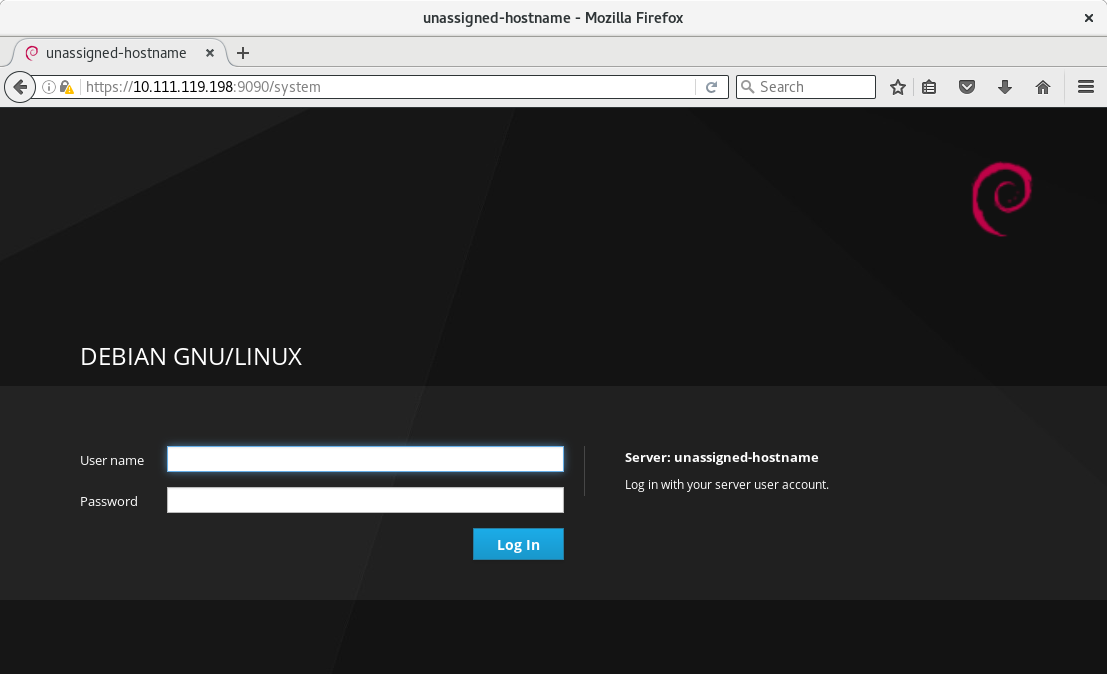Click the insecure connection padlock warning icon
Image resolution: width=1107 pixels, height=674 pixels.
(x=66, y=87)
